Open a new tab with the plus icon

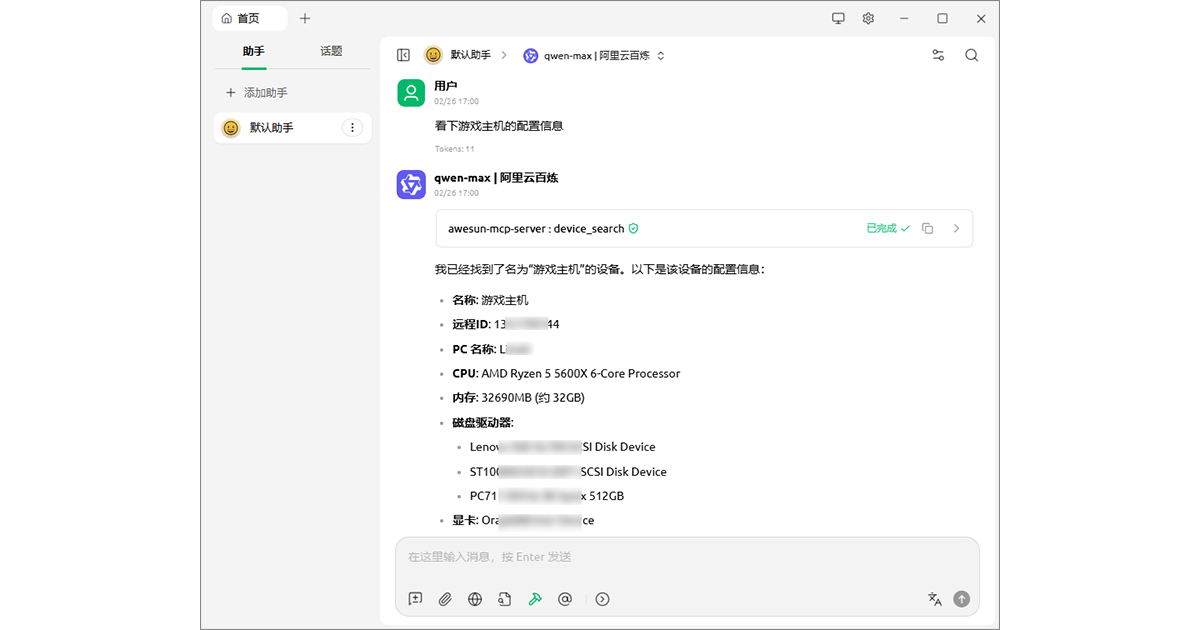[x=305, y=18]
